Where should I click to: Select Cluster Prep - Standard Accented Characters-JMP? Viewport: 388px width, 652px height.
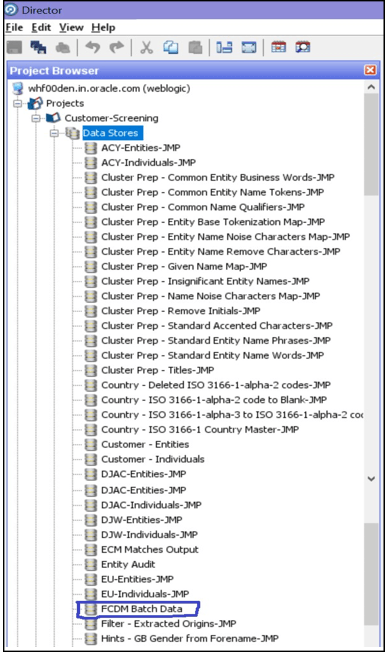pos(217,326)
